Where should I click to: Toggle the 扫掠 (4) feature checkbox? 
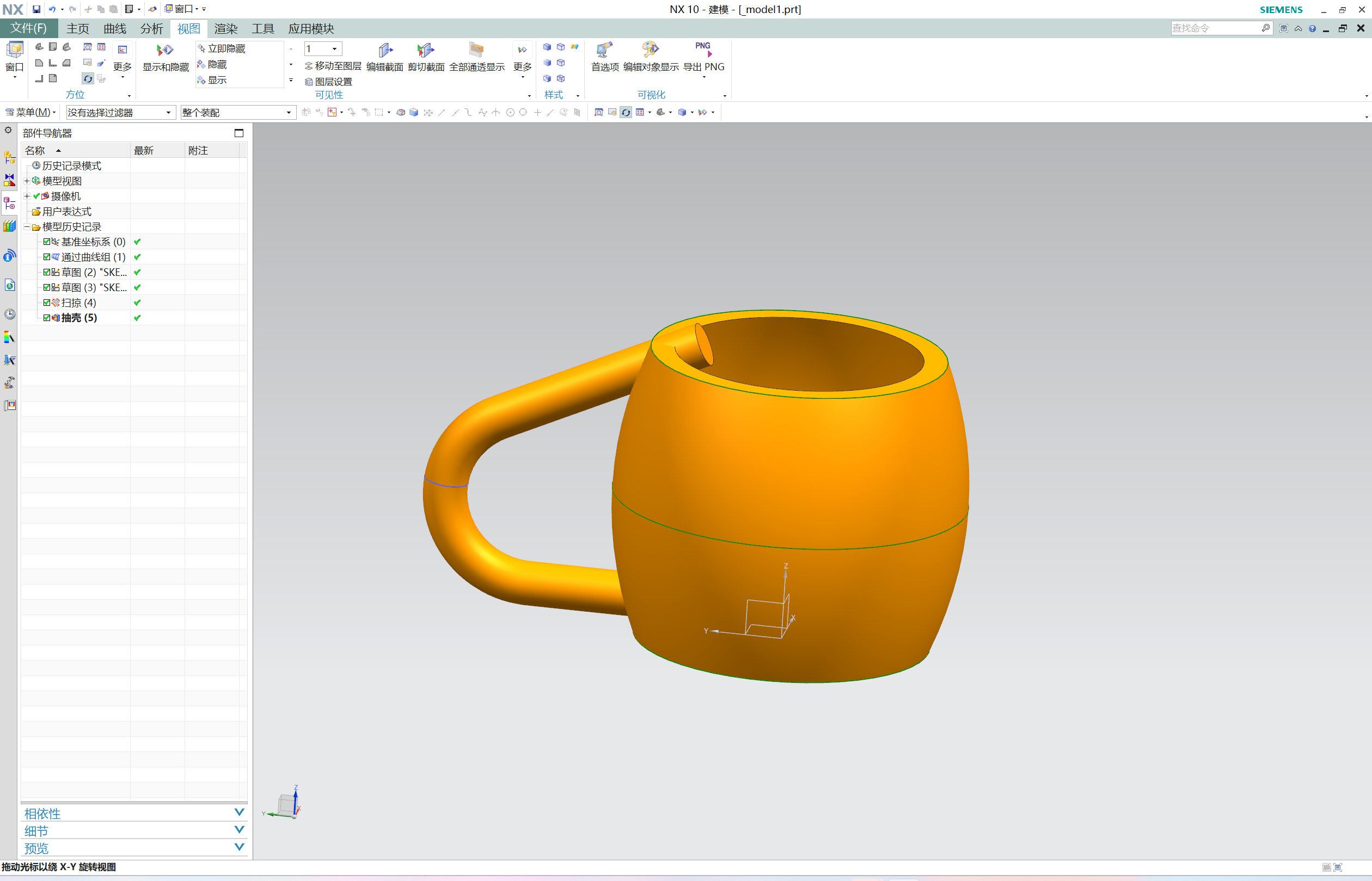47,303
